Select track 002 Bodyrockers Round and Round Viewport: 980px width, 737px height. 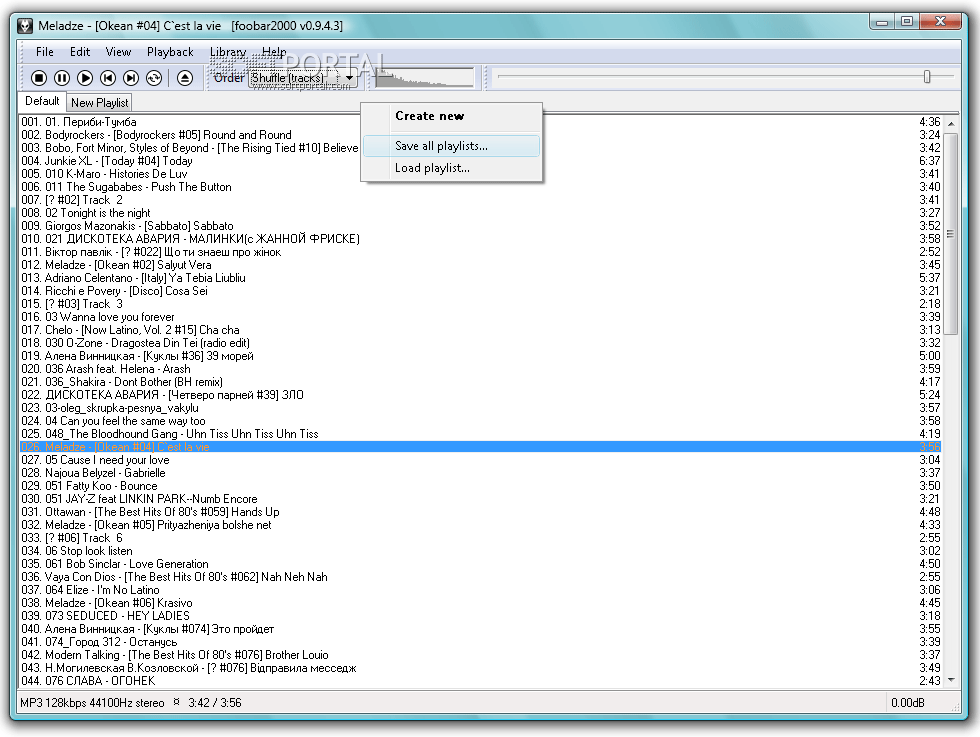click(x=480, y=135)
